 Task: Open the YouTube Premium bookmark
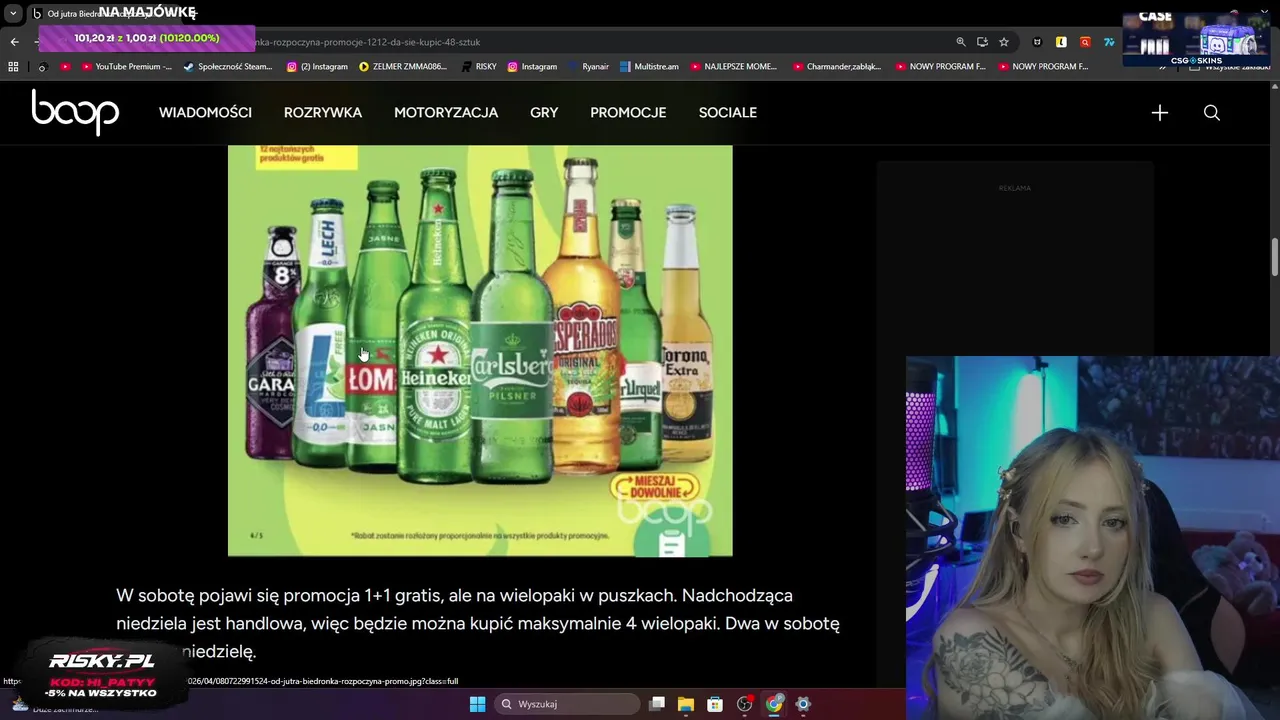click(x=127, y=67)
